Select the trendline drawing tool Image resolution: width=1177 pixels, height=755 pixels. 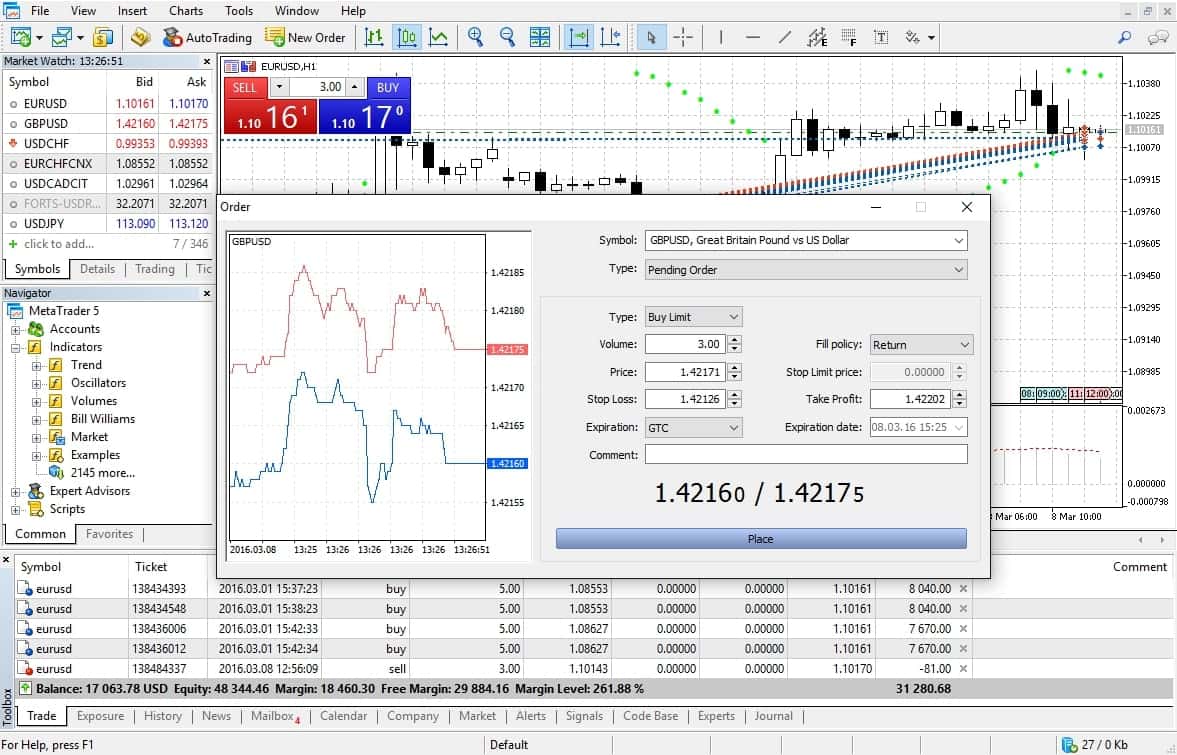pos(784,37)
